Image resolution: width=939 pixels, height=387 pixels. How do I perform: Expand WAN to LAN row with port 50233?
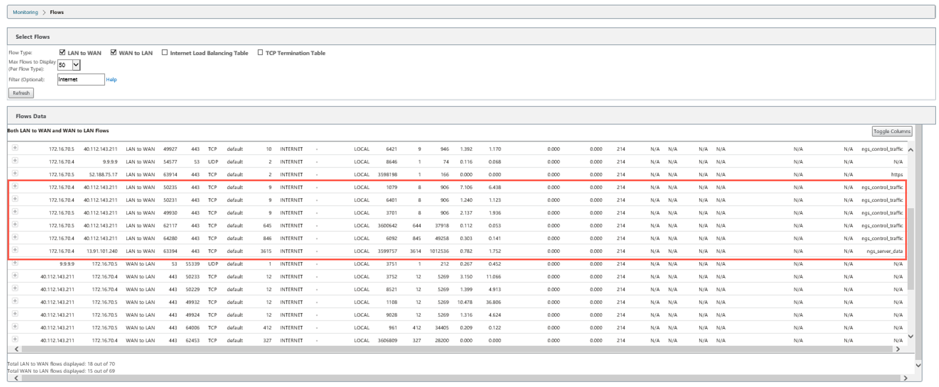[15, 276]
